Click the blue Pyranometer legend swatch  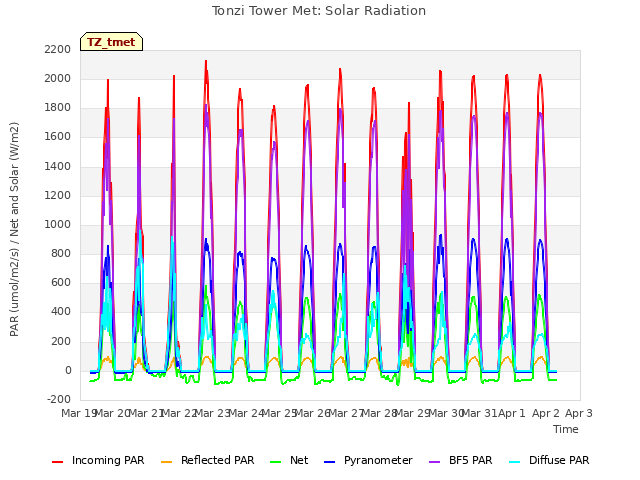(329, 462)
